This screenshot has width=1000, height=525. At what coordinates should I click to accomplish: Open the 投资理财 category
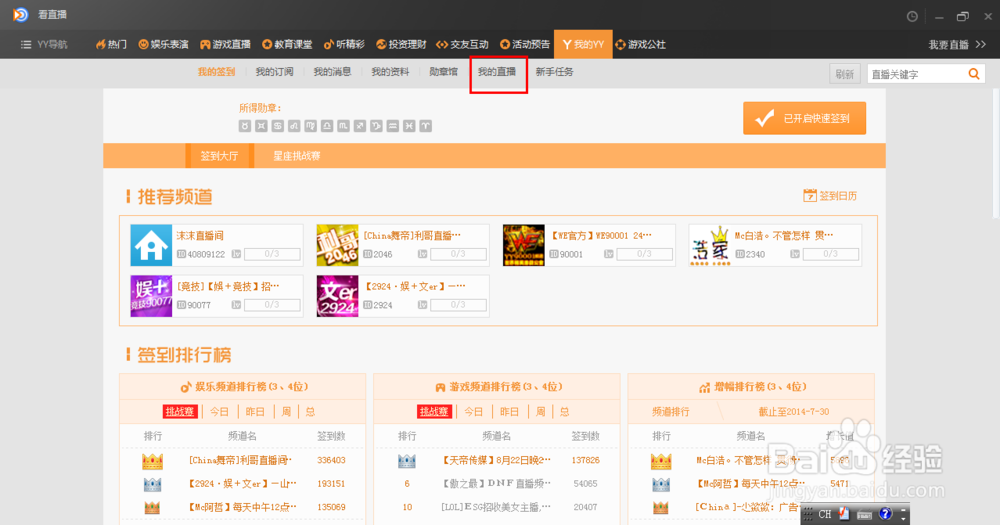point(401,45)
